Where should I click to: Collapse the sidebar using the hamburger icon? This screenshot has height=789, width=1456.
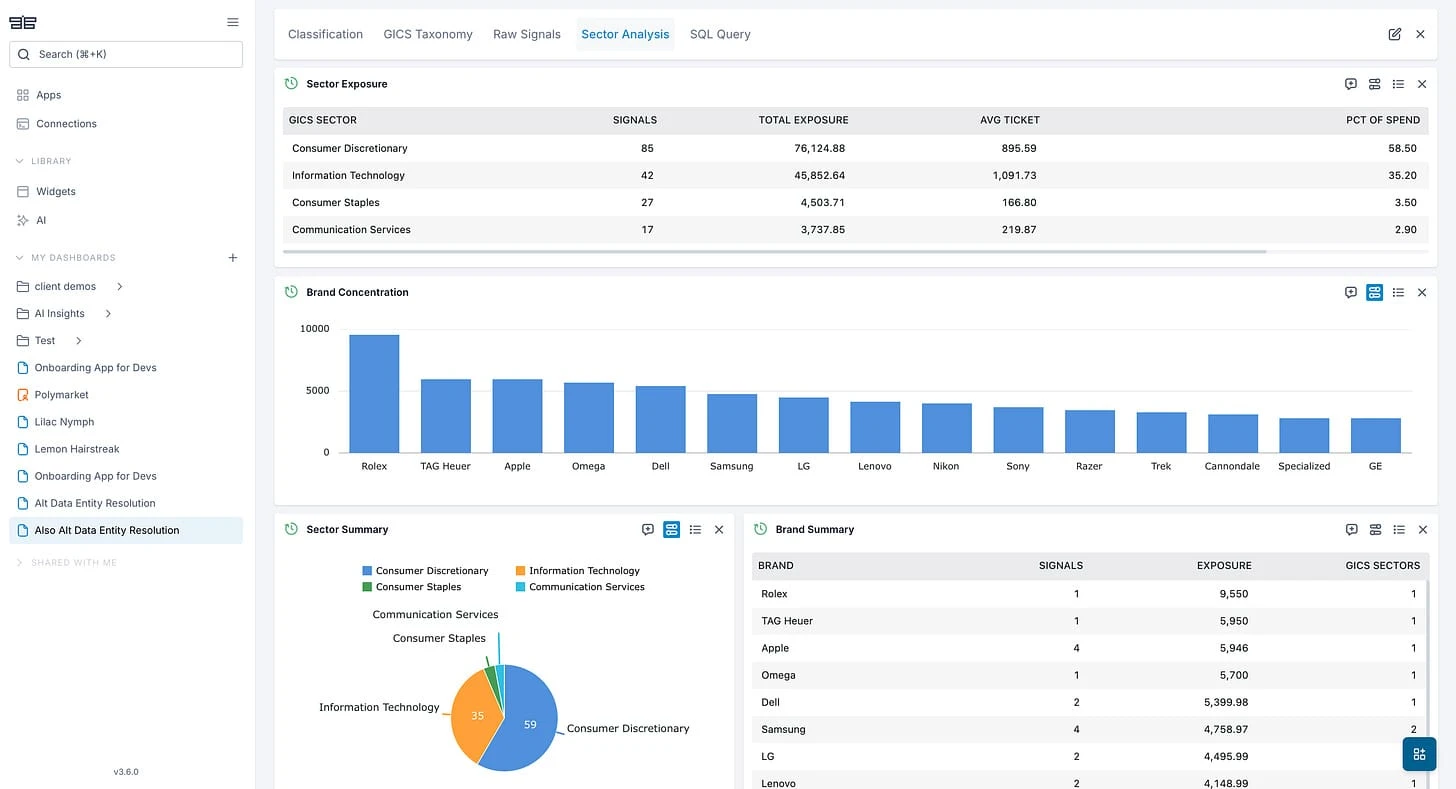[x=232, y=21]
